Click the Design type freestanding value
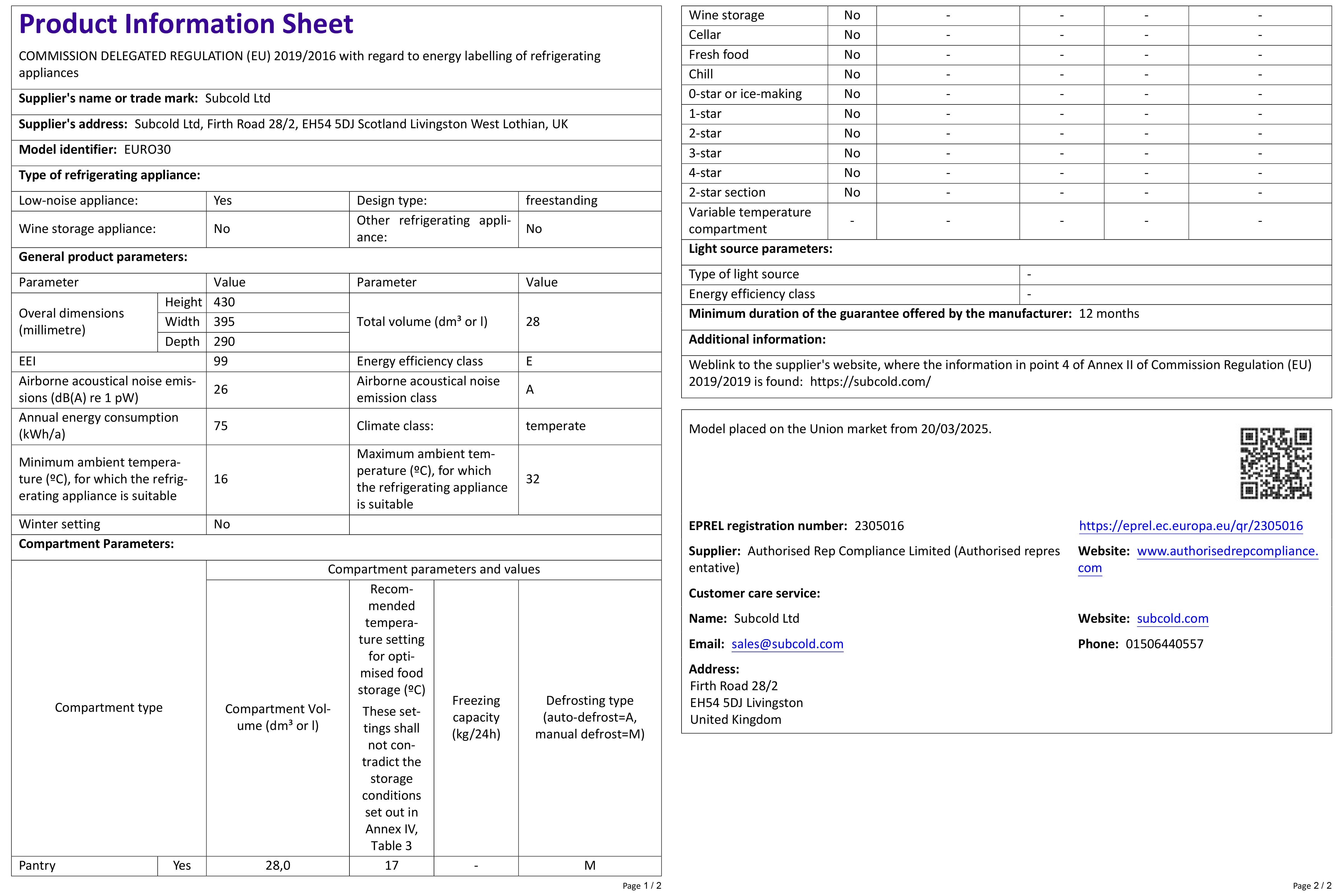This screenshot has width=1344, height=896. [x=561, y=200]
